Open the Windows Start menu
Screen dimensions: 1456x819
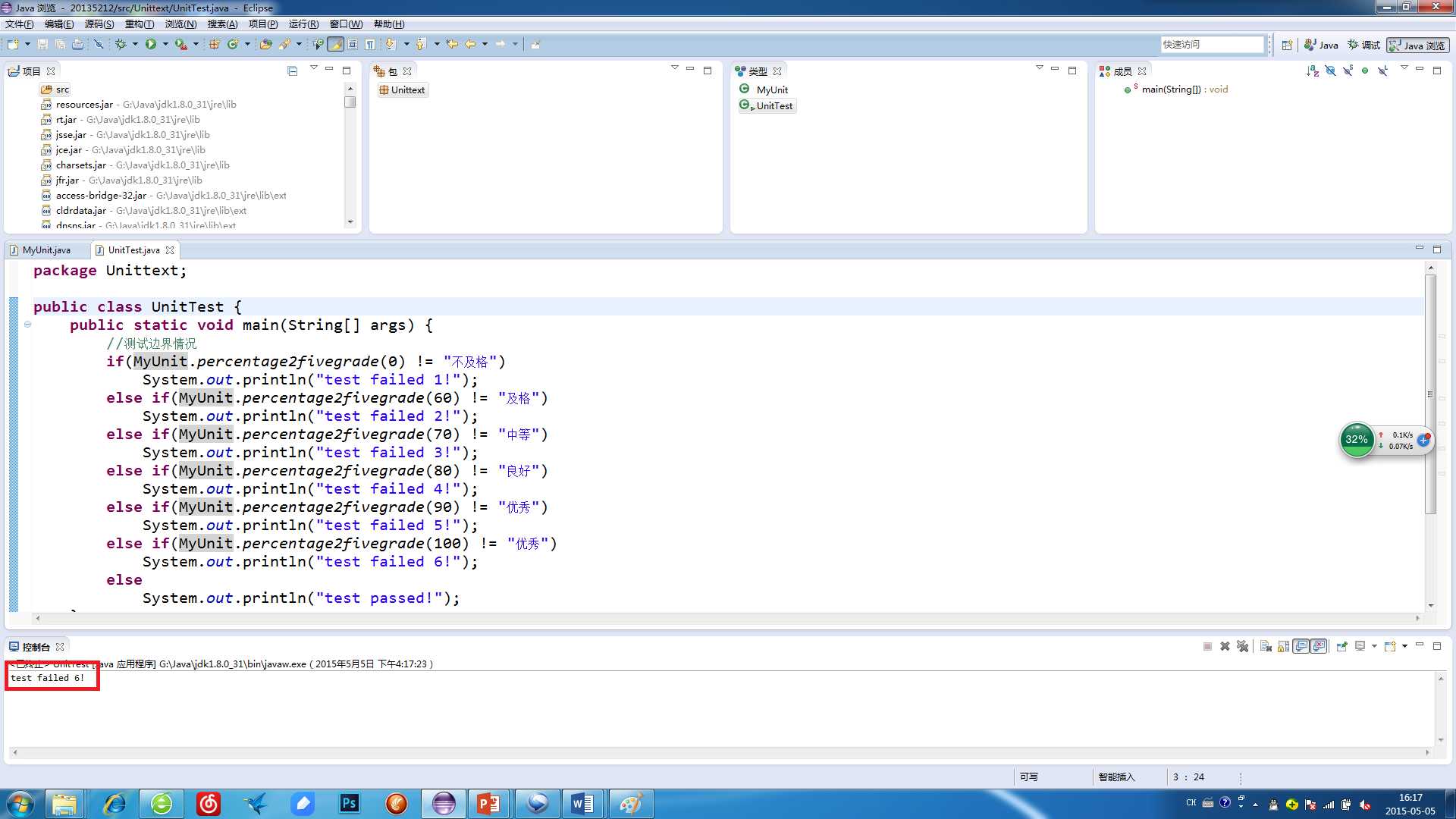click(x=20, y=804)
